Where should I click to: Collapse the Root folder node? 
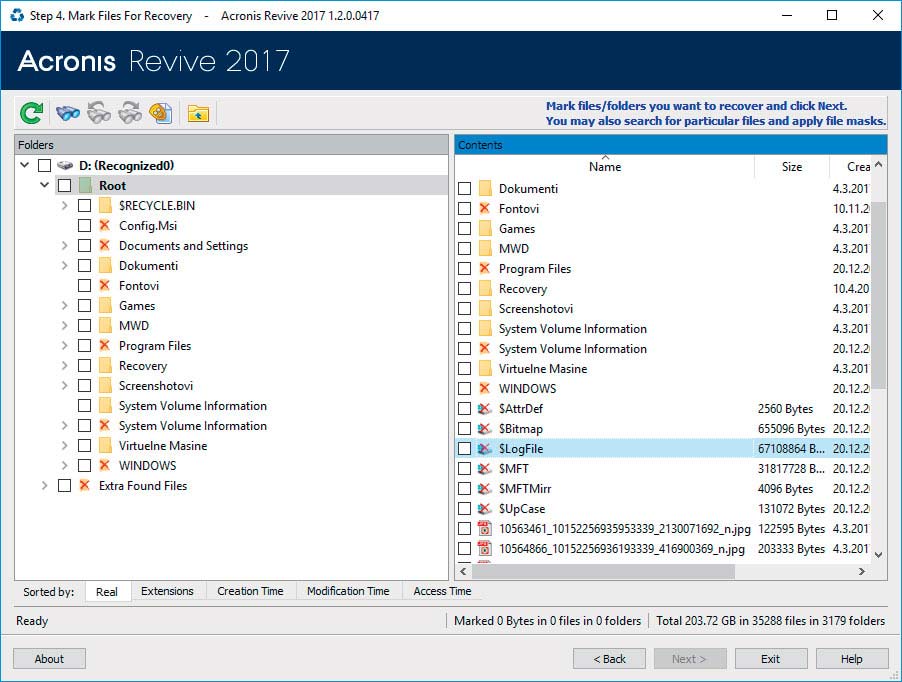[x=44, y=185]
